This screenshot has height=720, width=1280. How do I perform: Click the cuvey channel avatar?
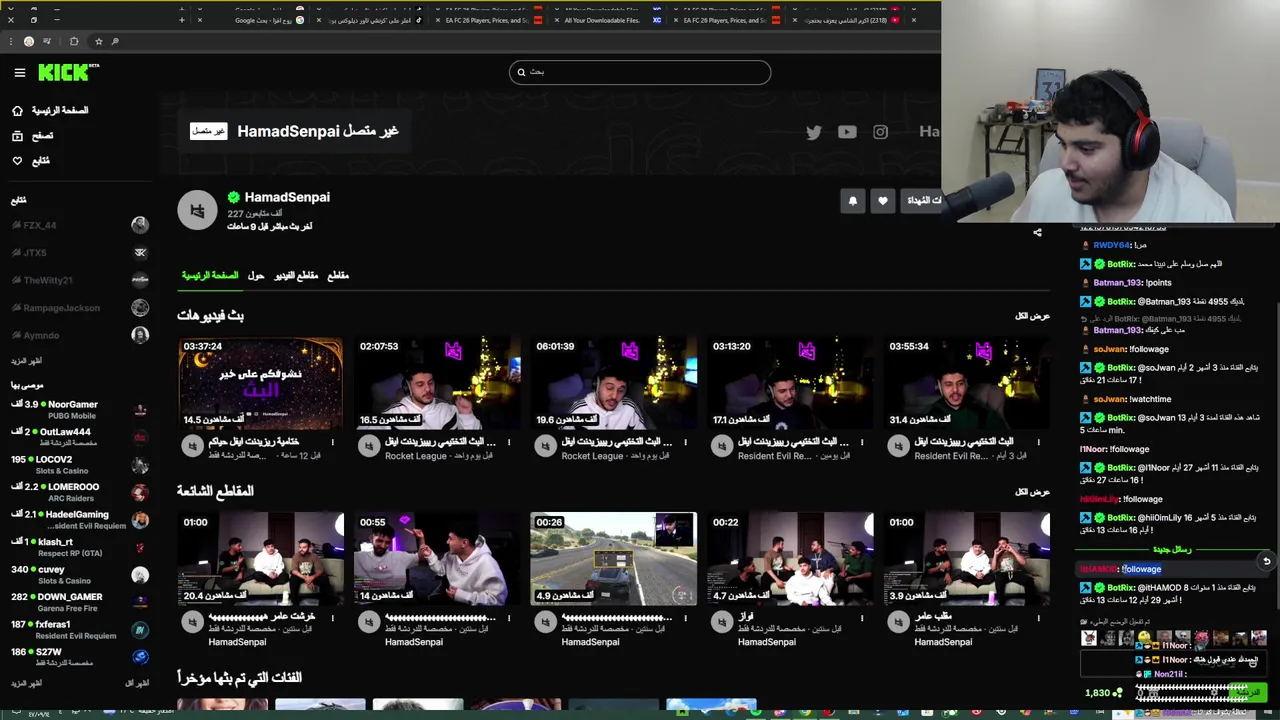pos(140,575)
